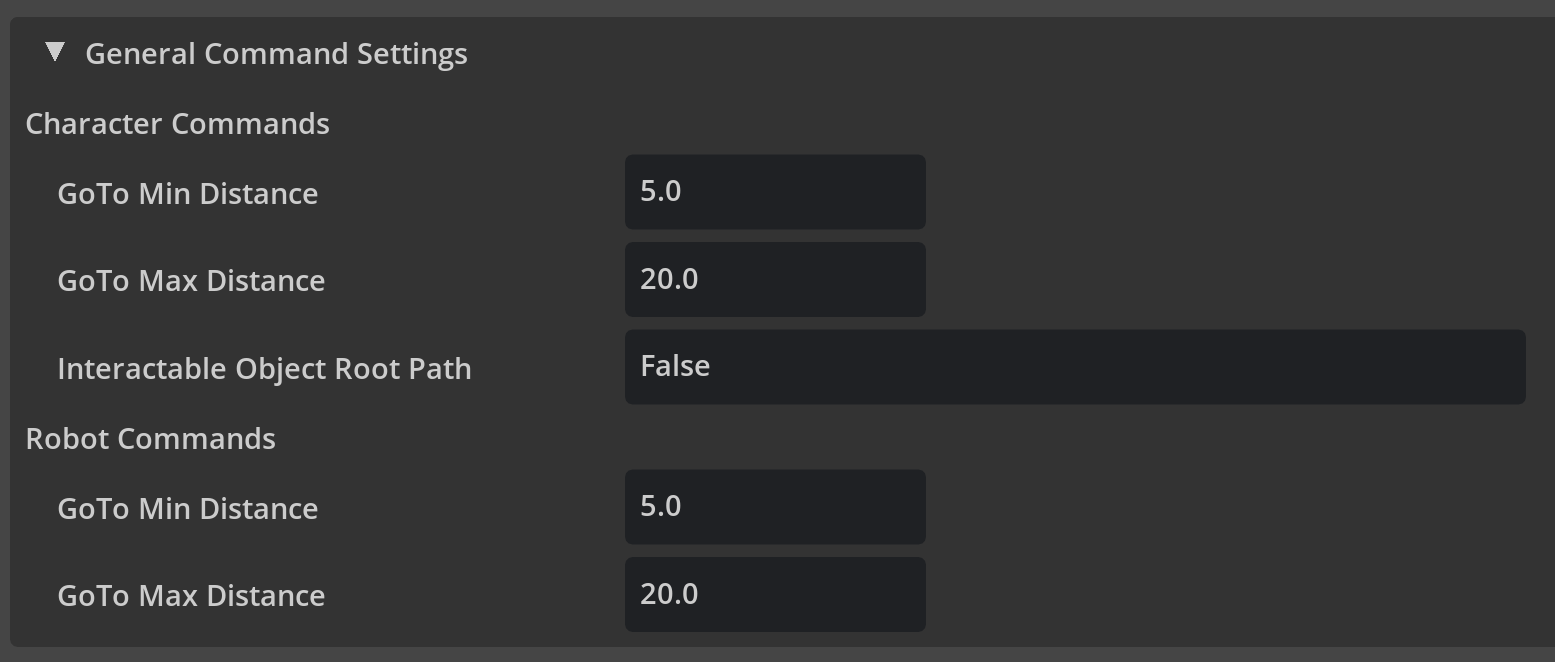Click Character GoTo Min Distance label text
The height and width of the screenshot is (662, 1555).
[188, 193]
